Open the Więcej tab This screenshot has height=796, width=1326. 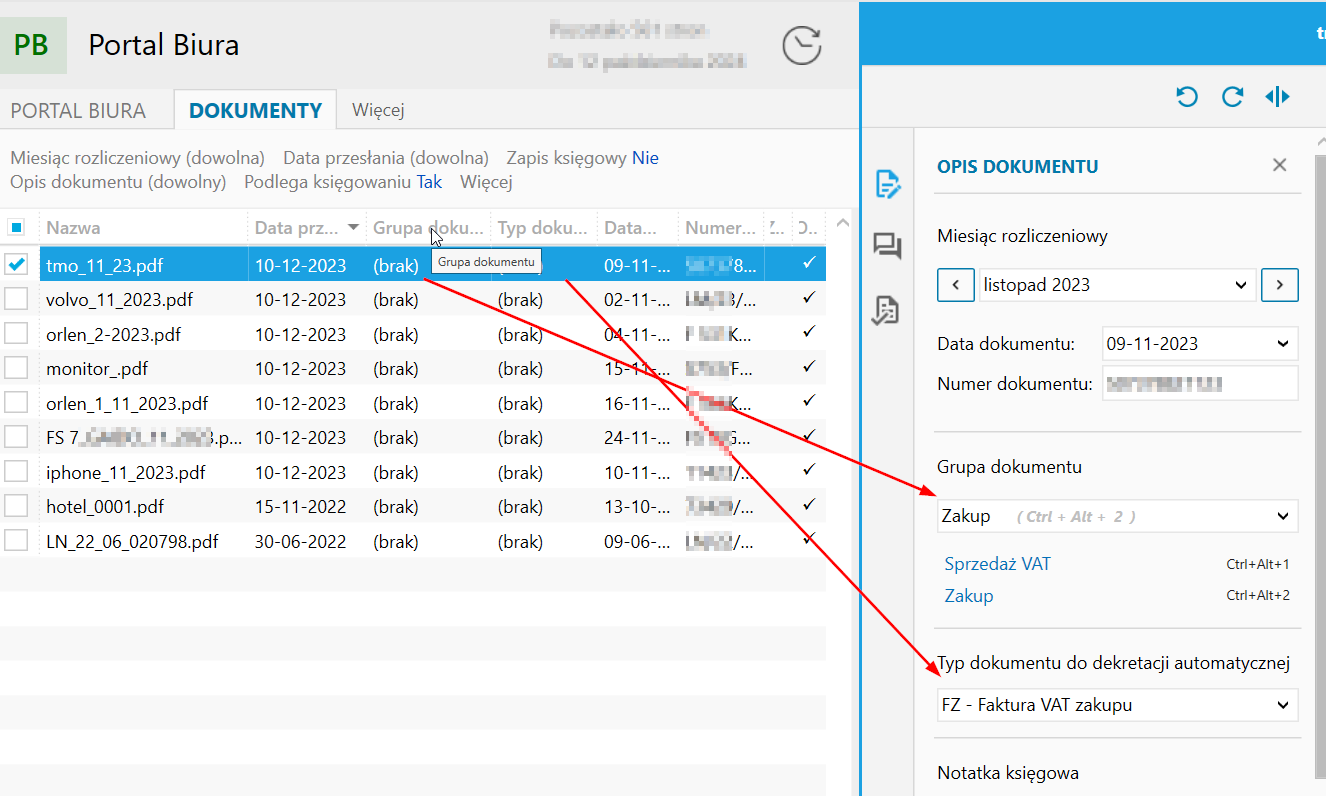(378, 110)
